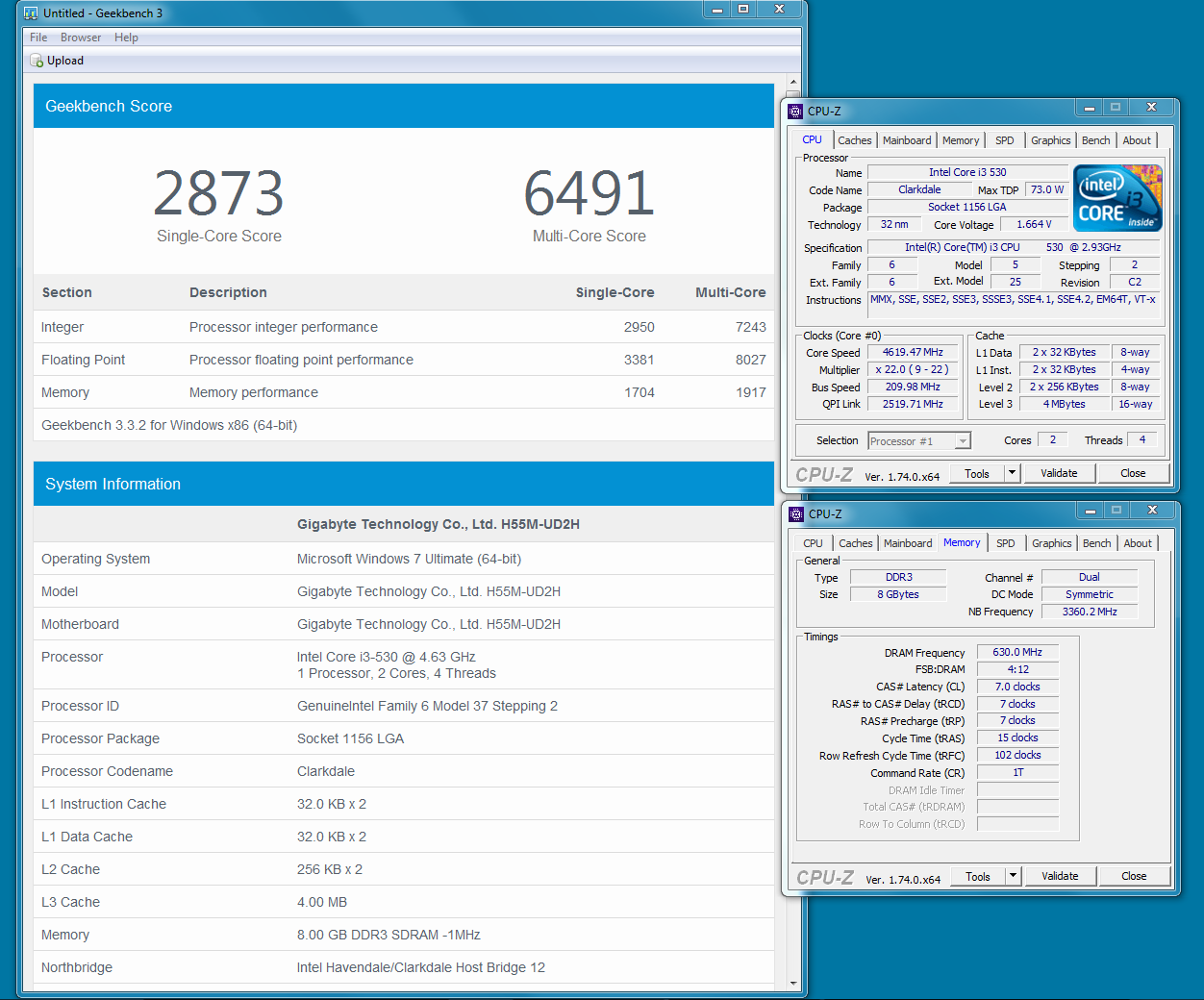Click the Core Speed 4619.47 MHz field
Image resolution: width=1204 pixels, height=1000 pixels.
[913, 352]
